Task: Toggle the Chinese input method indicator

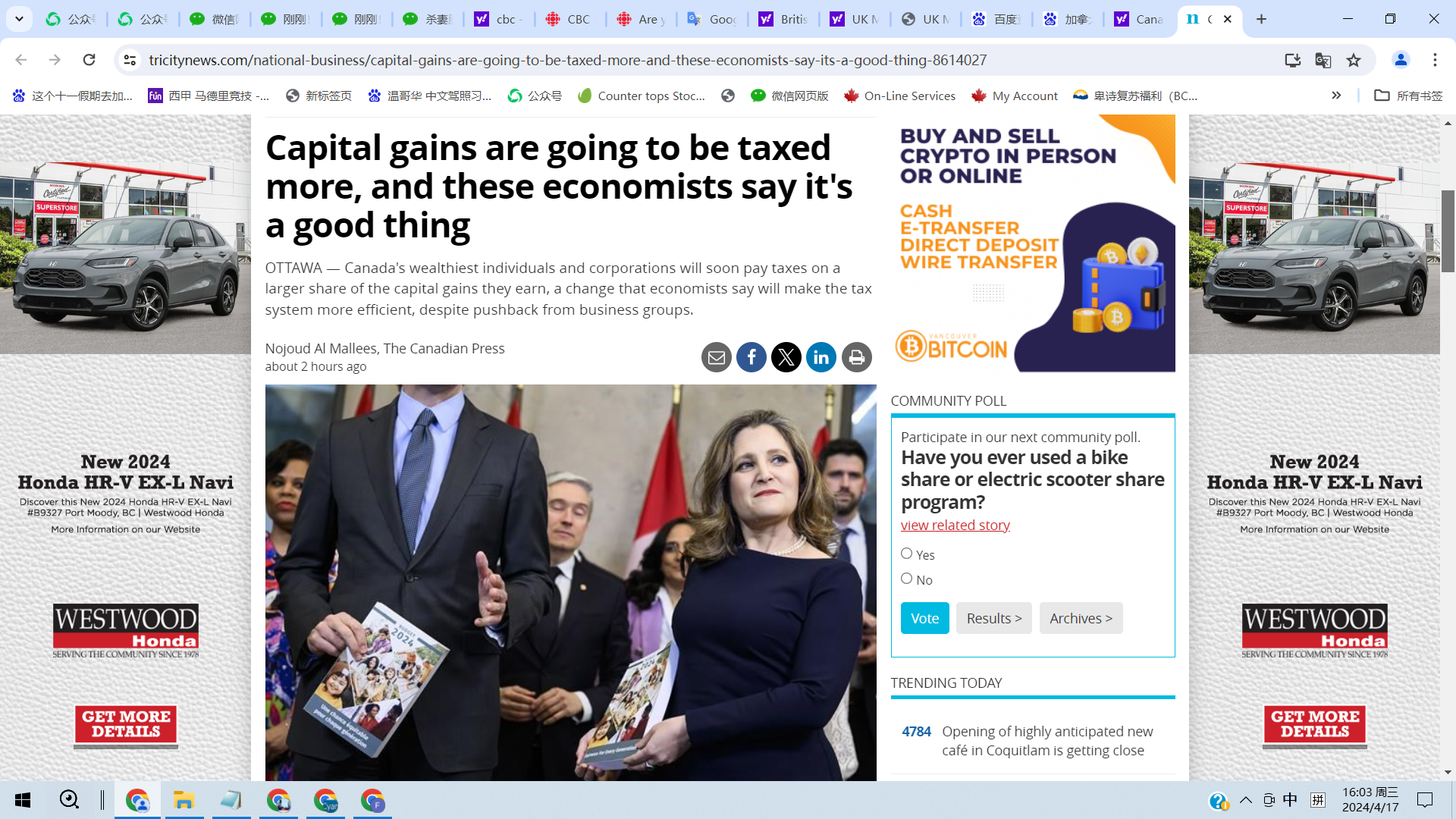Action: pos(1290,800)
